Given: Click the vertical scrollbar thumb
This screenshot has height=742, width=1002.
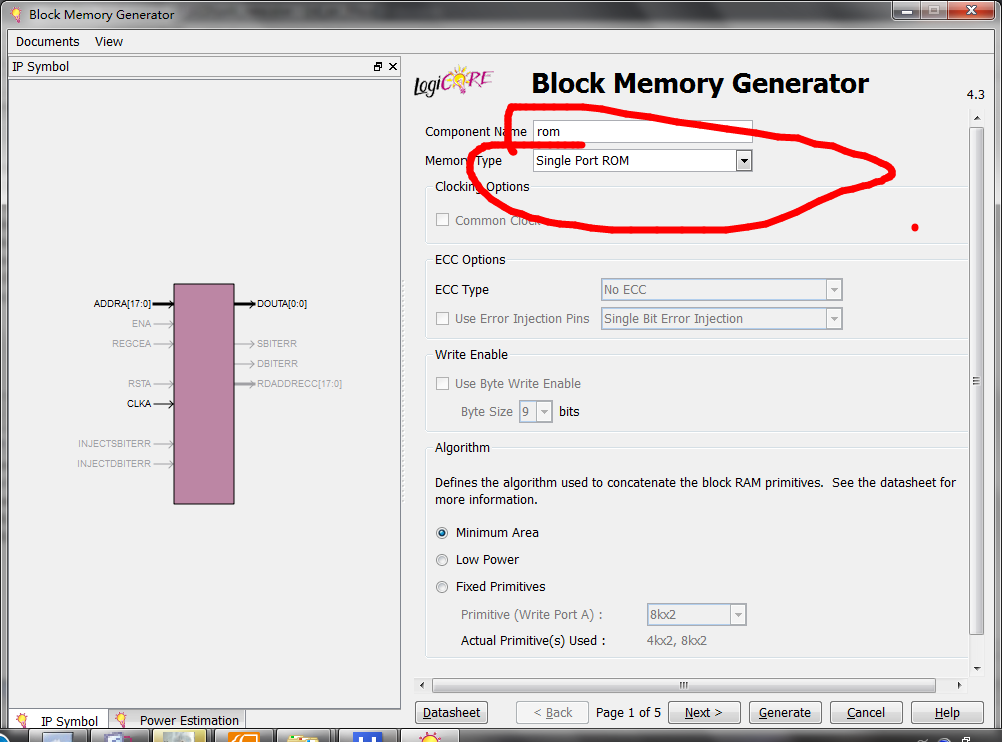Looking at the screenshot, I should pos(976,381).
